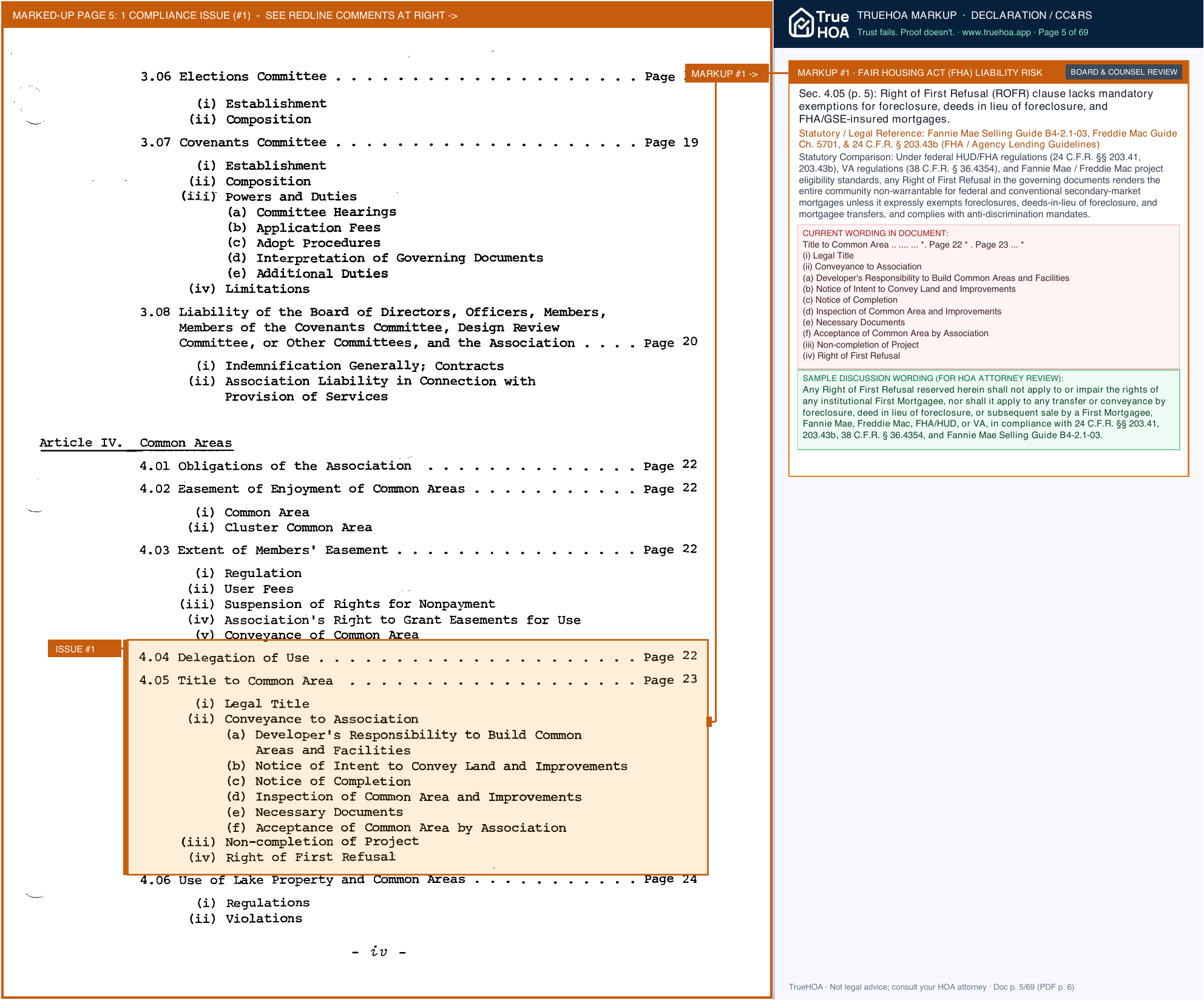
Task: Click the page number iv footer
Action: pos(379,951)
